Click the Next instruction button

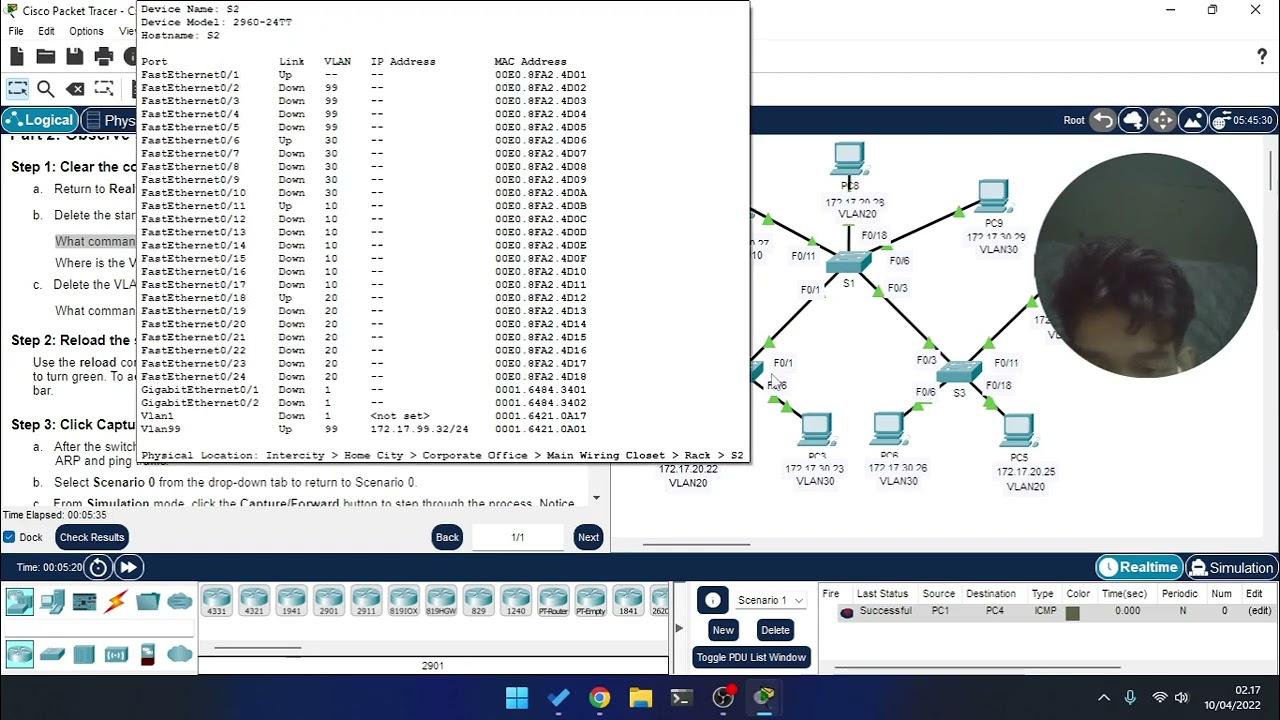pyautogui.click(x=588, y=537)
